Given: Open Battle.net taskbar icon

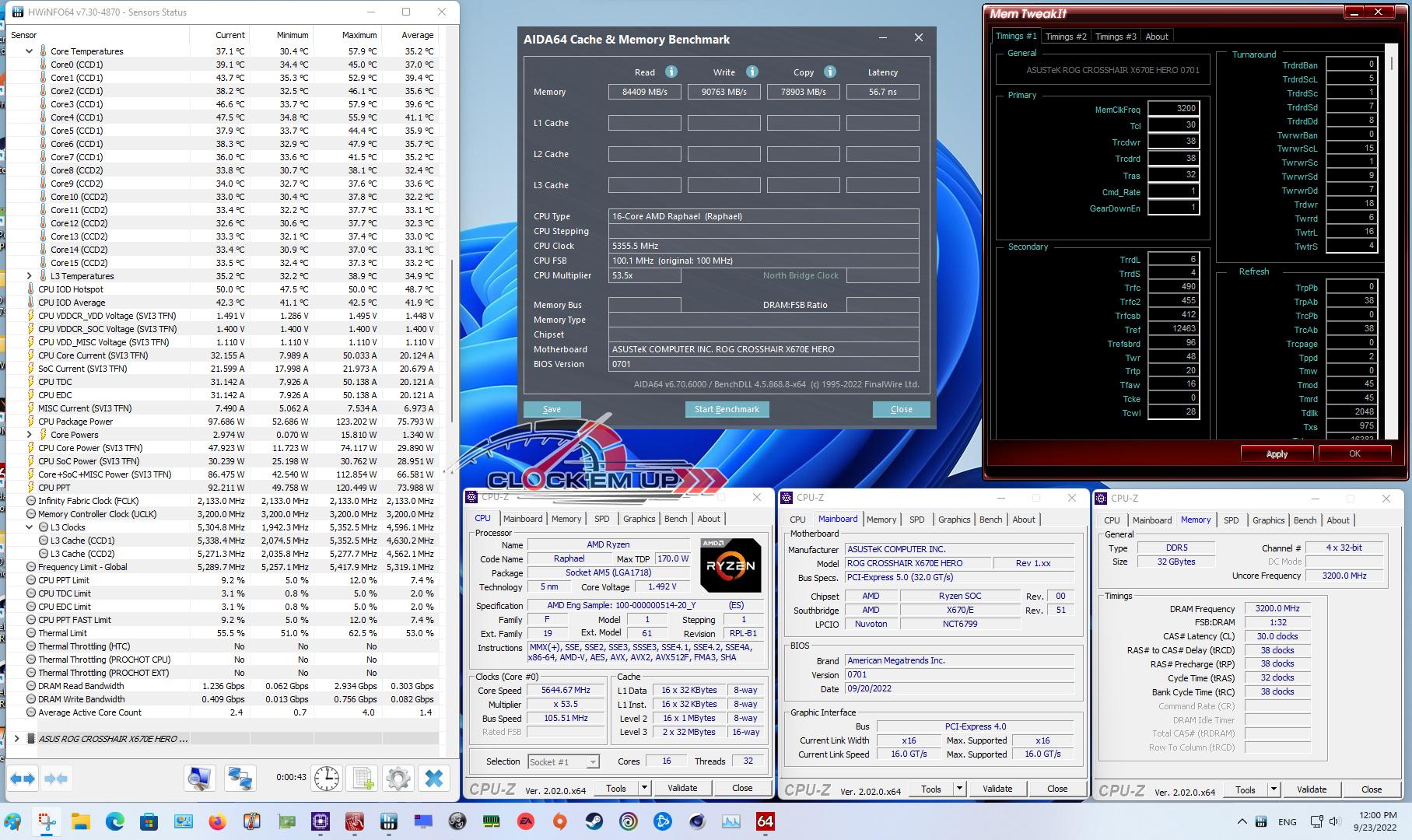Looking at the screenshot, I should tap(663, 821).
